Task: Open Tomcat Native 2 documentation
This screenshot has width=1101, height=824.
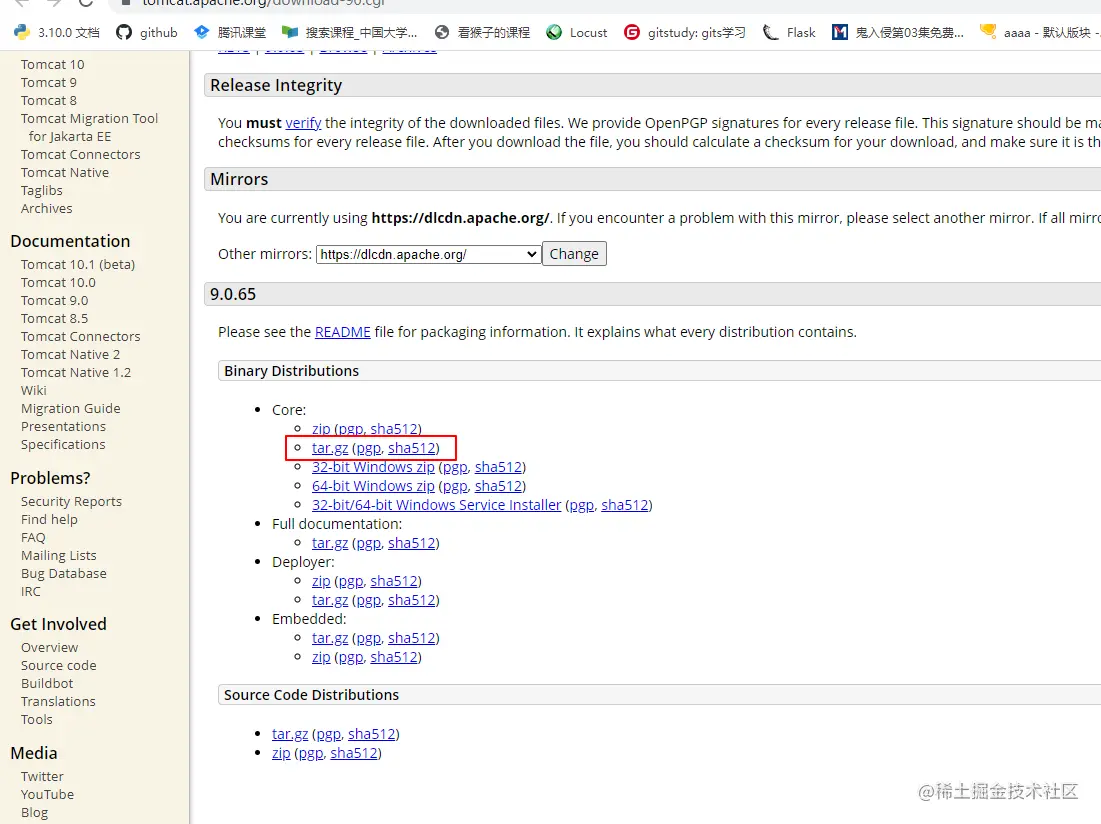Action: pos(70,354)
